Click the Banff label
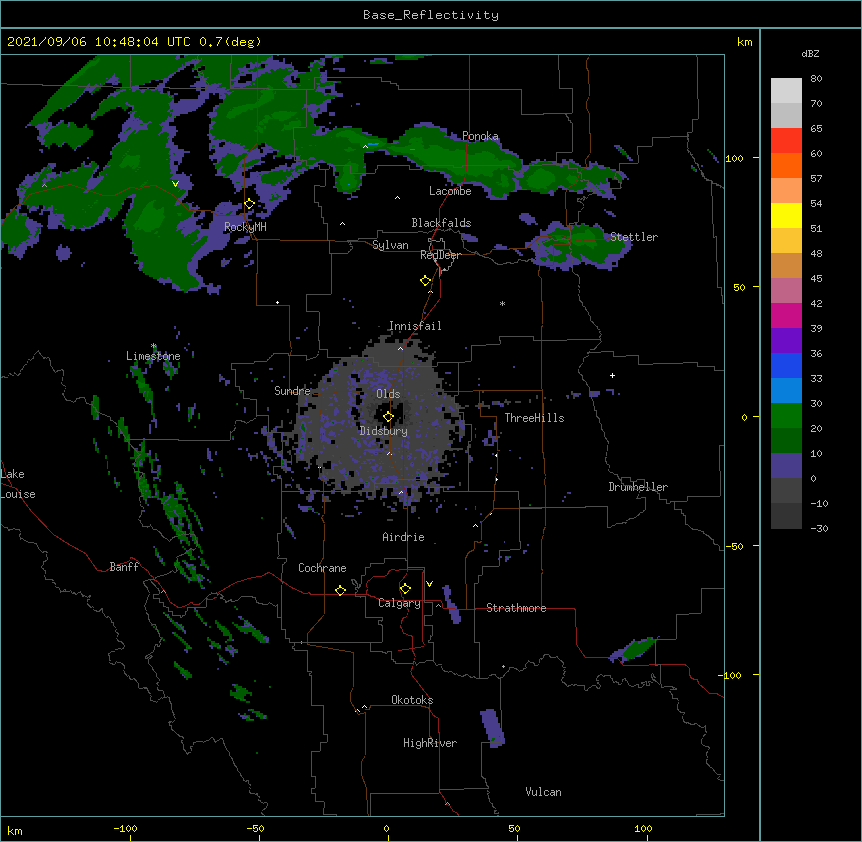Image resolution: width=862 pixels, height=842 pixels. (124, 567)
